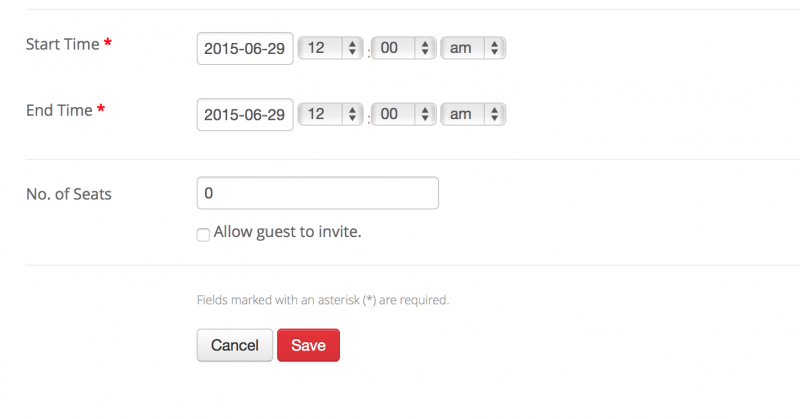Expand the Start Time am/pm selector
This screenshot has width=800, height=419.
pyautogui.click(x=473, y=48)
